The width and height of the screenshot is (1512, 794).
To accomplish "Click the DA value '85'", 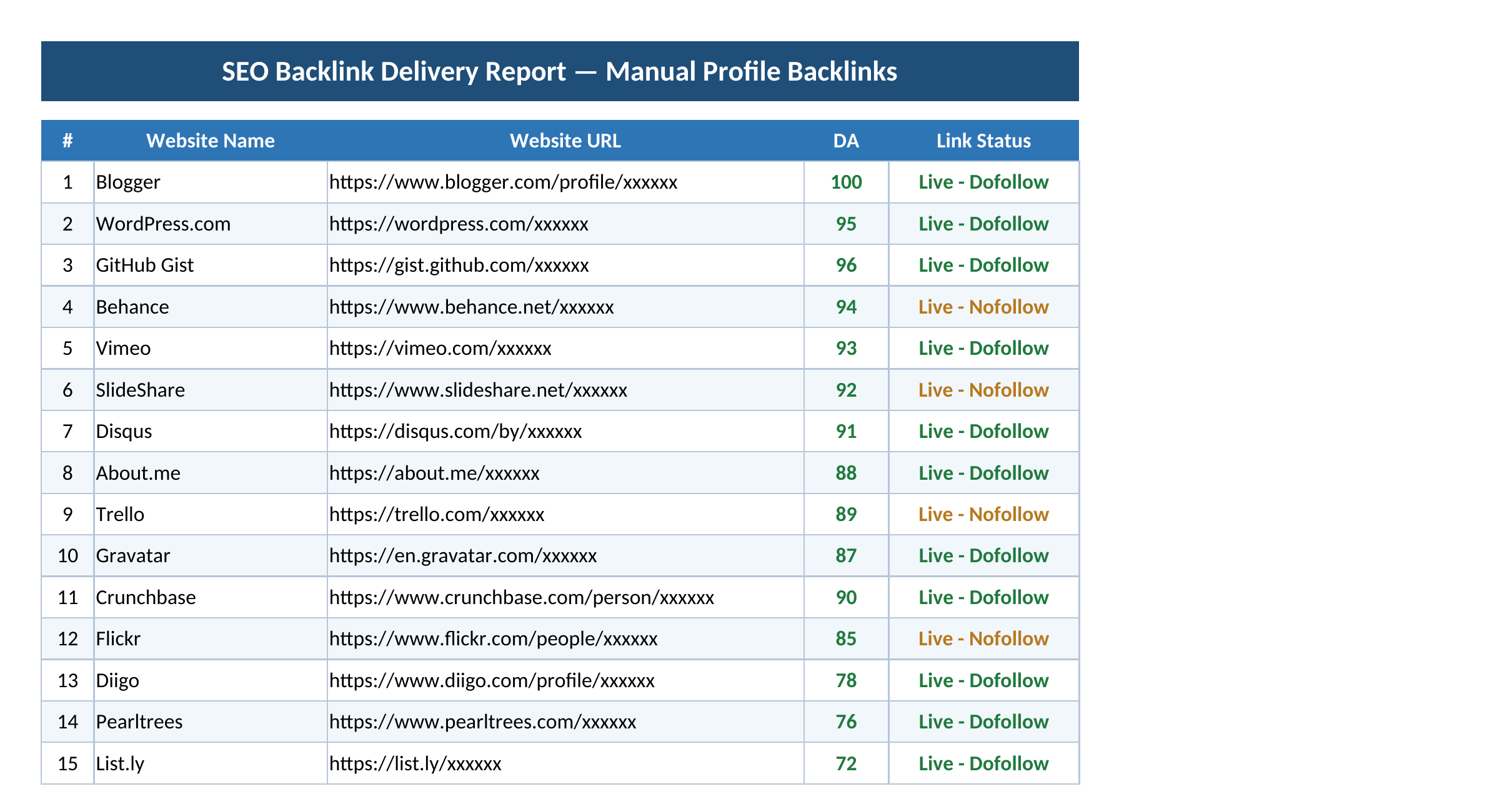I will pyautogui.click(x=846, y=638).
